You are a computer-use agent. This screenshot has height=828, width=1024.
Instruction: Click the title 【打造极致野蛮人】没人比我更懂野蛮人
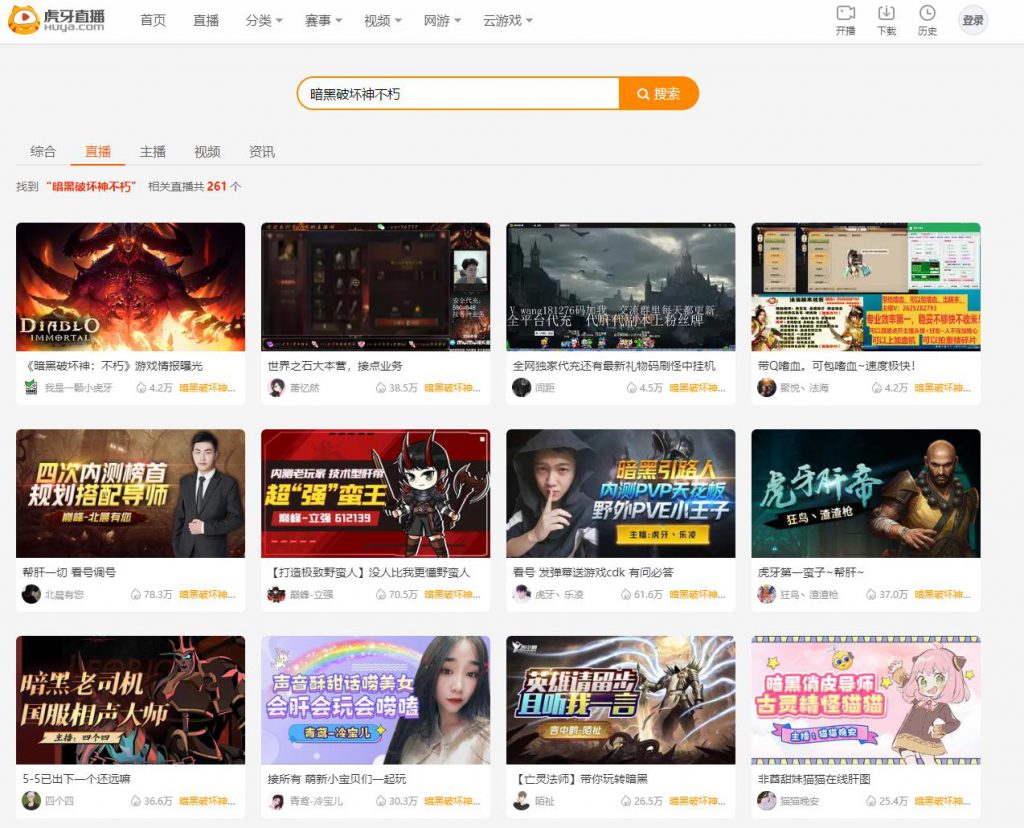point(369,572)
